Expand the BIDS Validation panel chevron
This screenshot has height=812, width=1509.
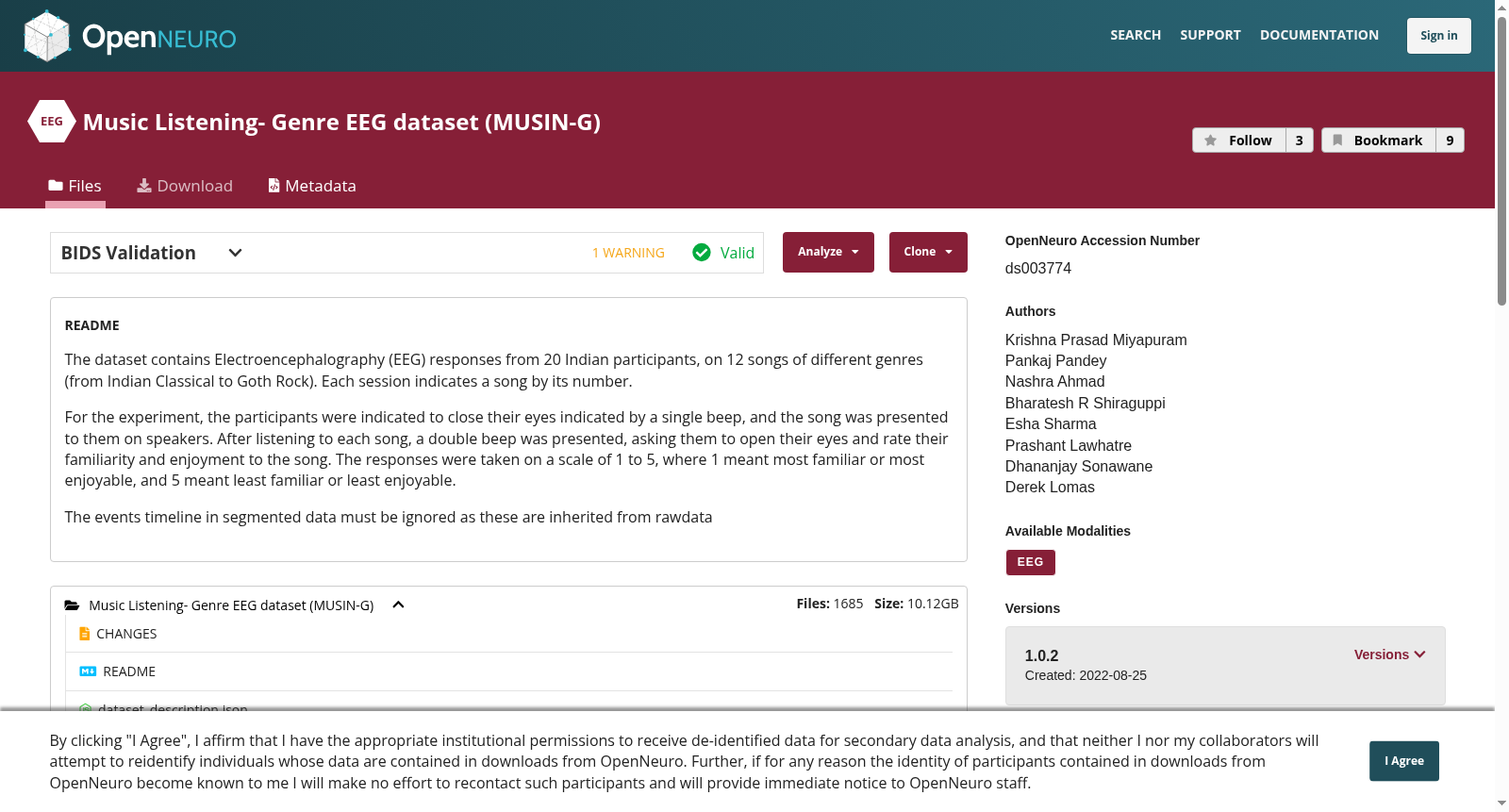coord(236,253)
